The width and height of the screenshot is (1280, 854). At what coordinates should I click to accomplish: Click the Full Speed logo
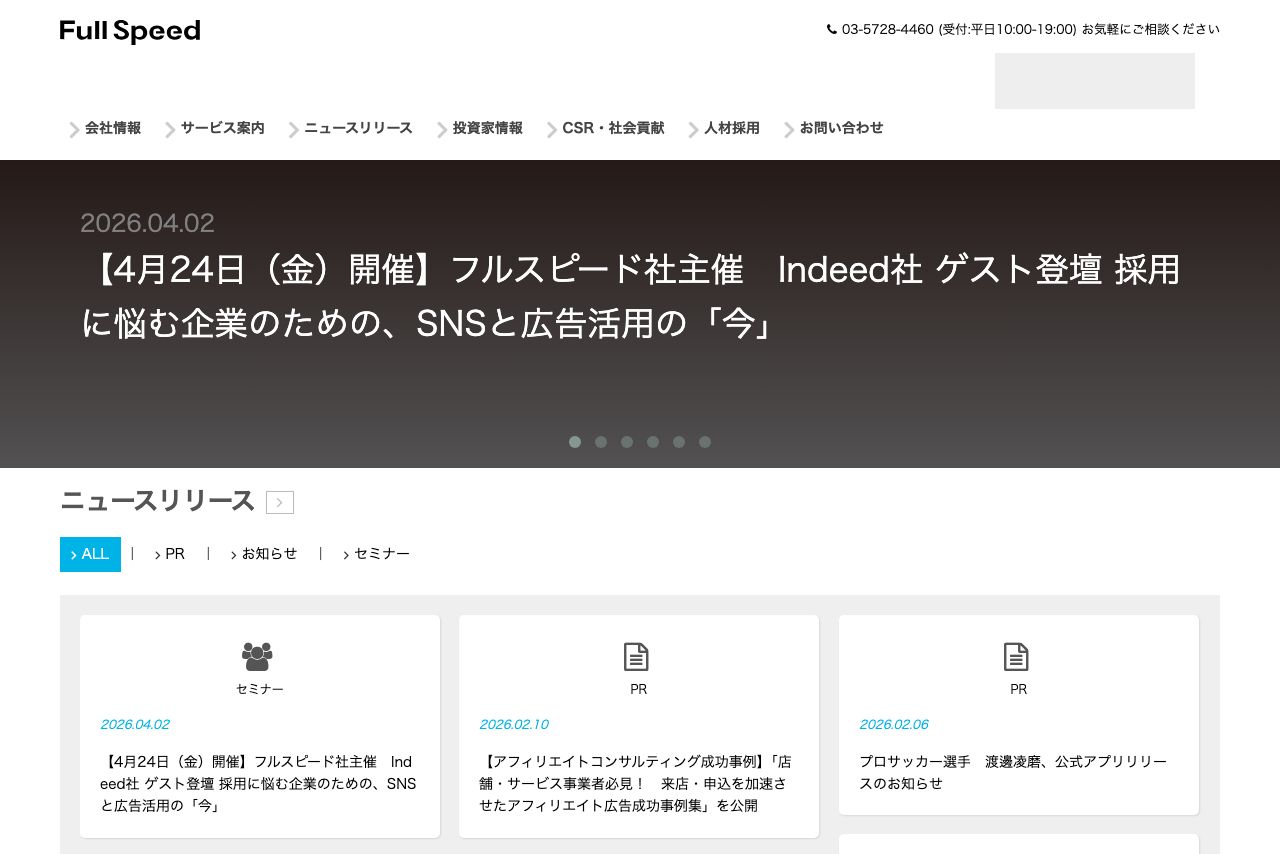129,30
